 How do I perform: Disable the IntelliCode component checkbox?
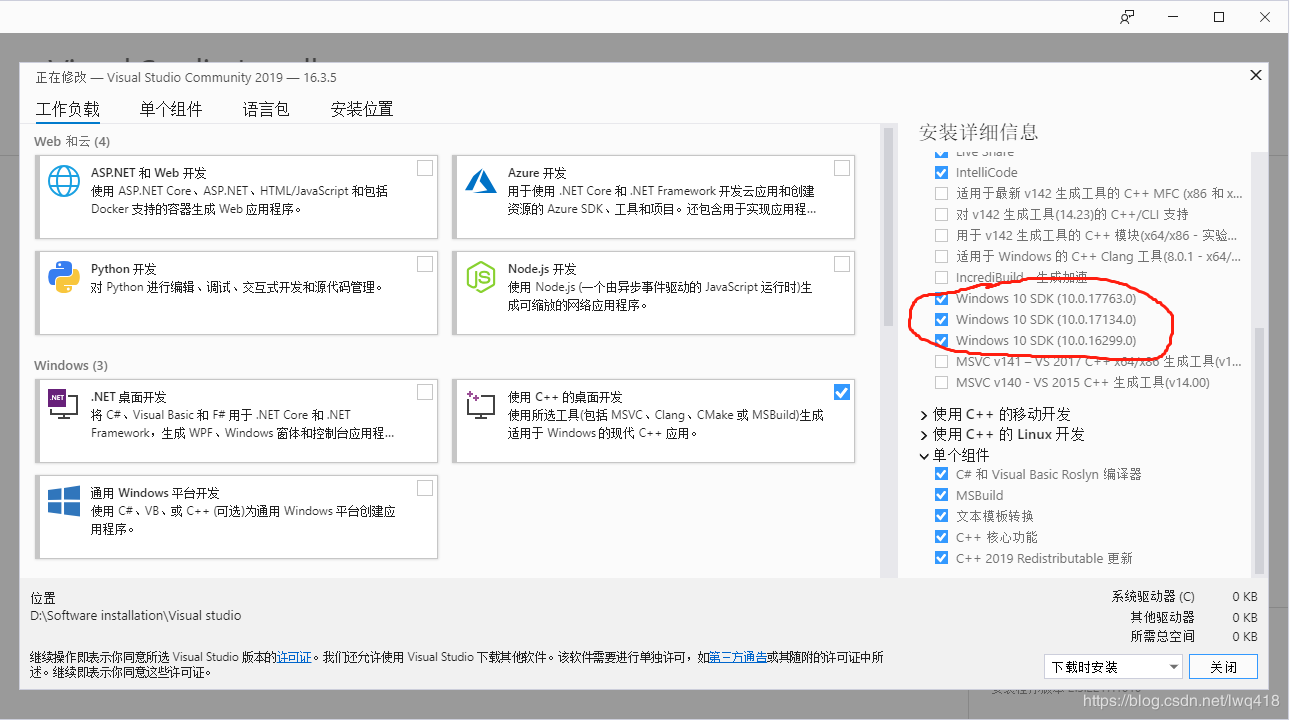point(941,172)
